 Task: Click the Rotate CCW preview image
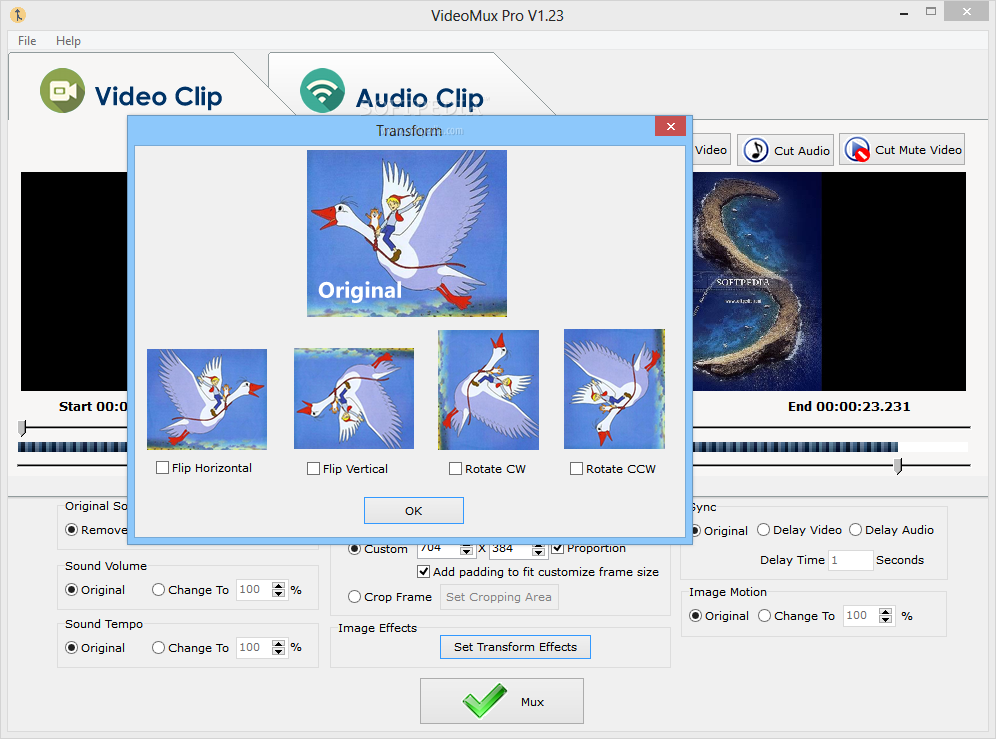pos(614,388)
